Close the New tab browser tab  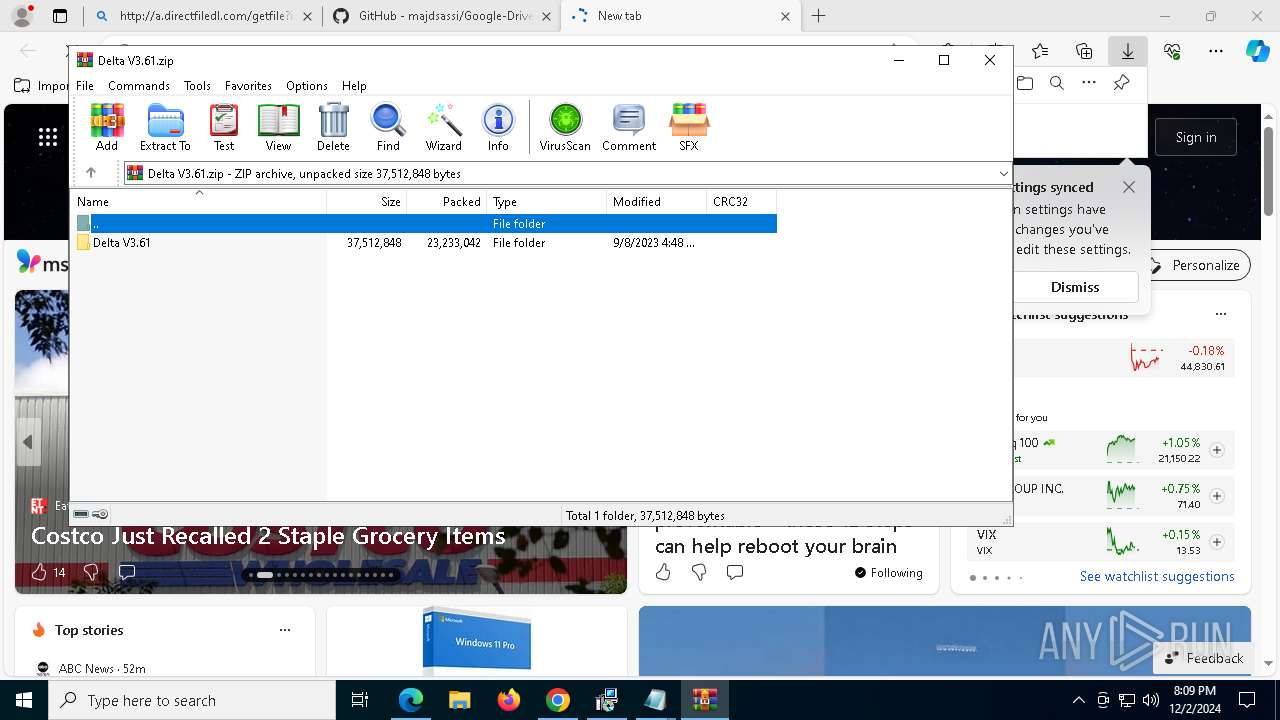[785, 16]
